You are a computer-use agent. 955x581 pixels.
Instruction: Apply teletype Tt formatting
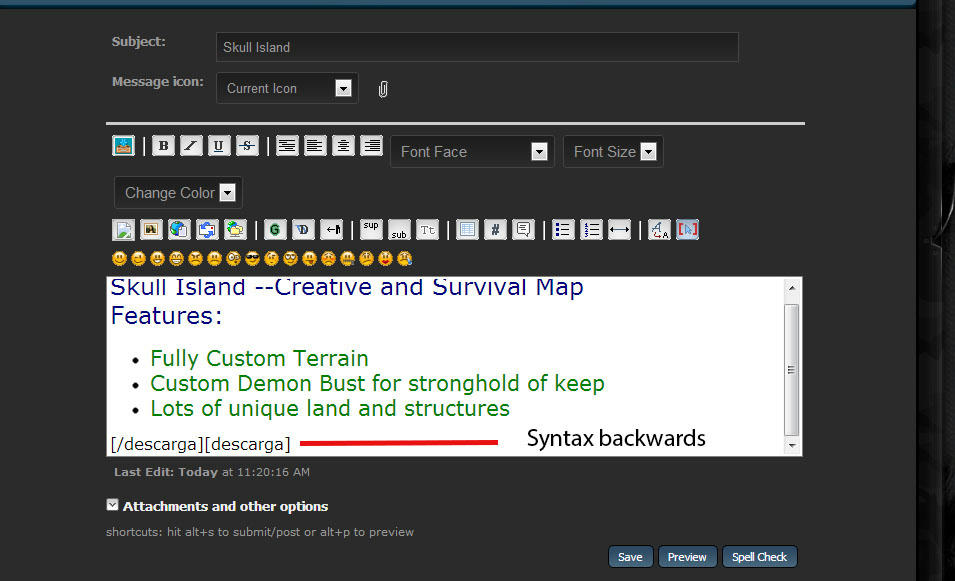(x=427, y=230)
